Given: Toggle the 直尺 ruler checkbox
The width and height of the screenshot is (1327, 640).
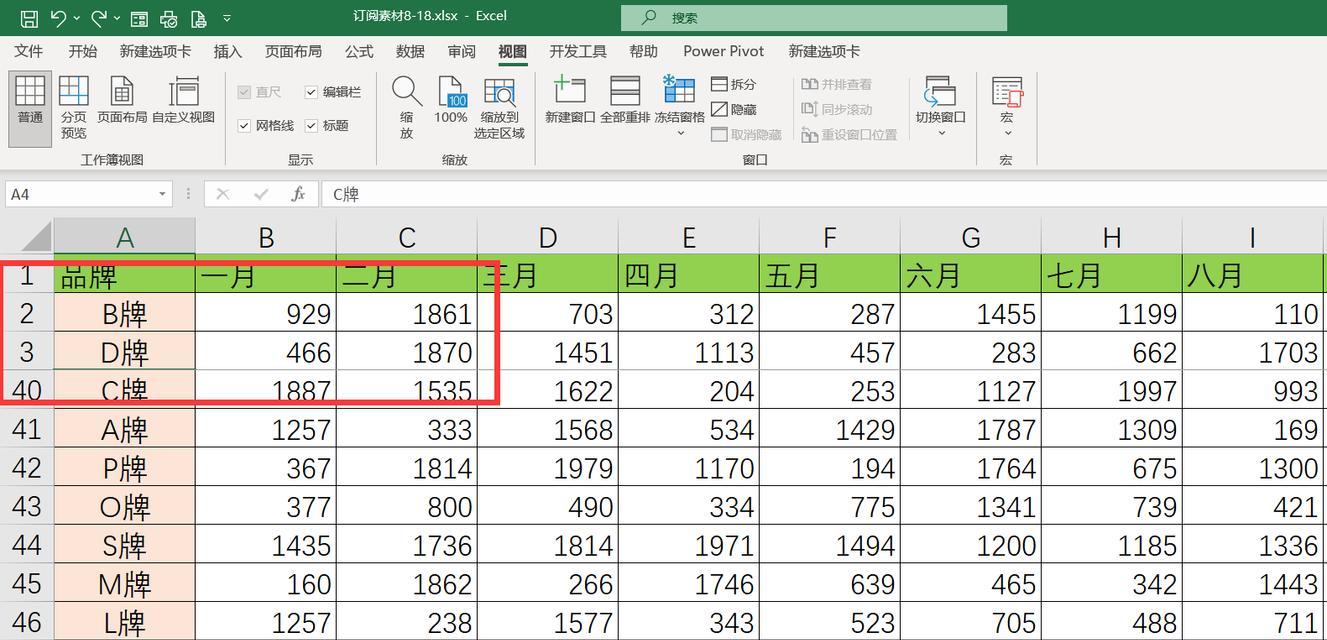Looking at the screenshot, I should click(244, 92).
